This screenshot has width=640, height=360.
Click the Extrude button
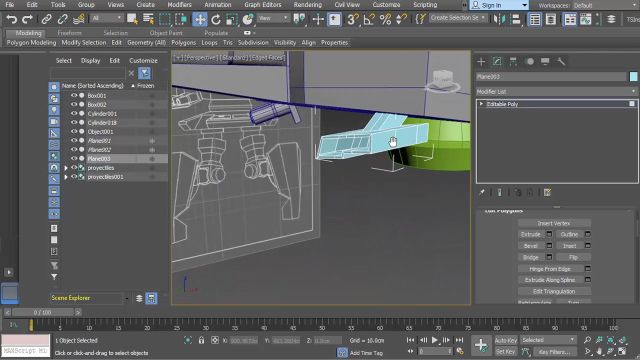(531, 234)
